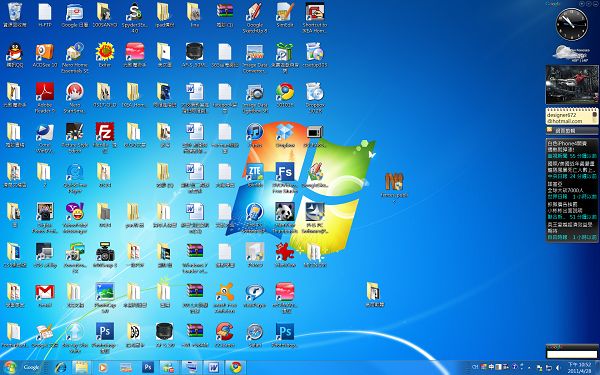Click the volume speaker tray icon
Image resolution: width=600 pixels, height=375 pixels.
click(557, 367)
